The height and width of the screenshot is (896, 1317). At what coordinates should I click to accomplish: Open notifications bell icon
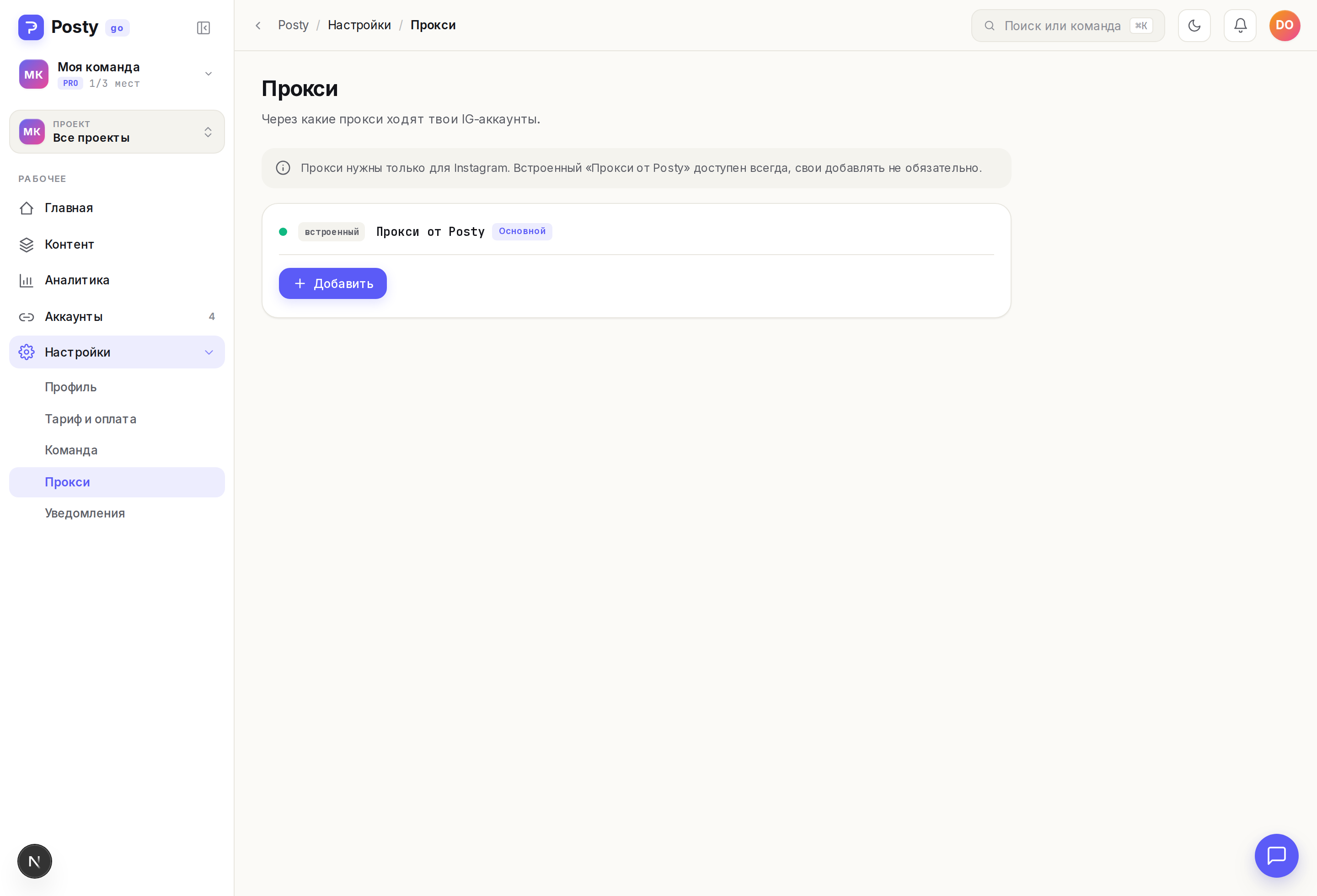click(x=1240, y=26)
